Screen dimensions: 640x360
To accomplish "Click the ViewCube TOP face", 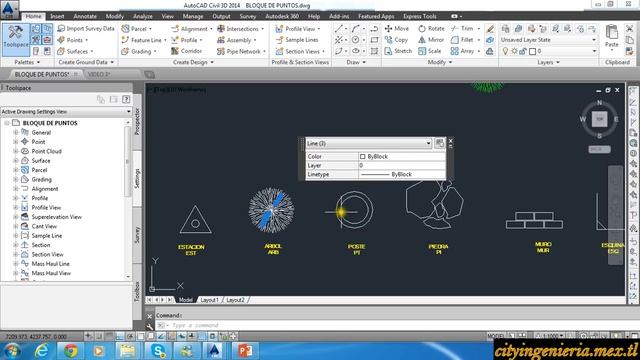I will [599, 119].
